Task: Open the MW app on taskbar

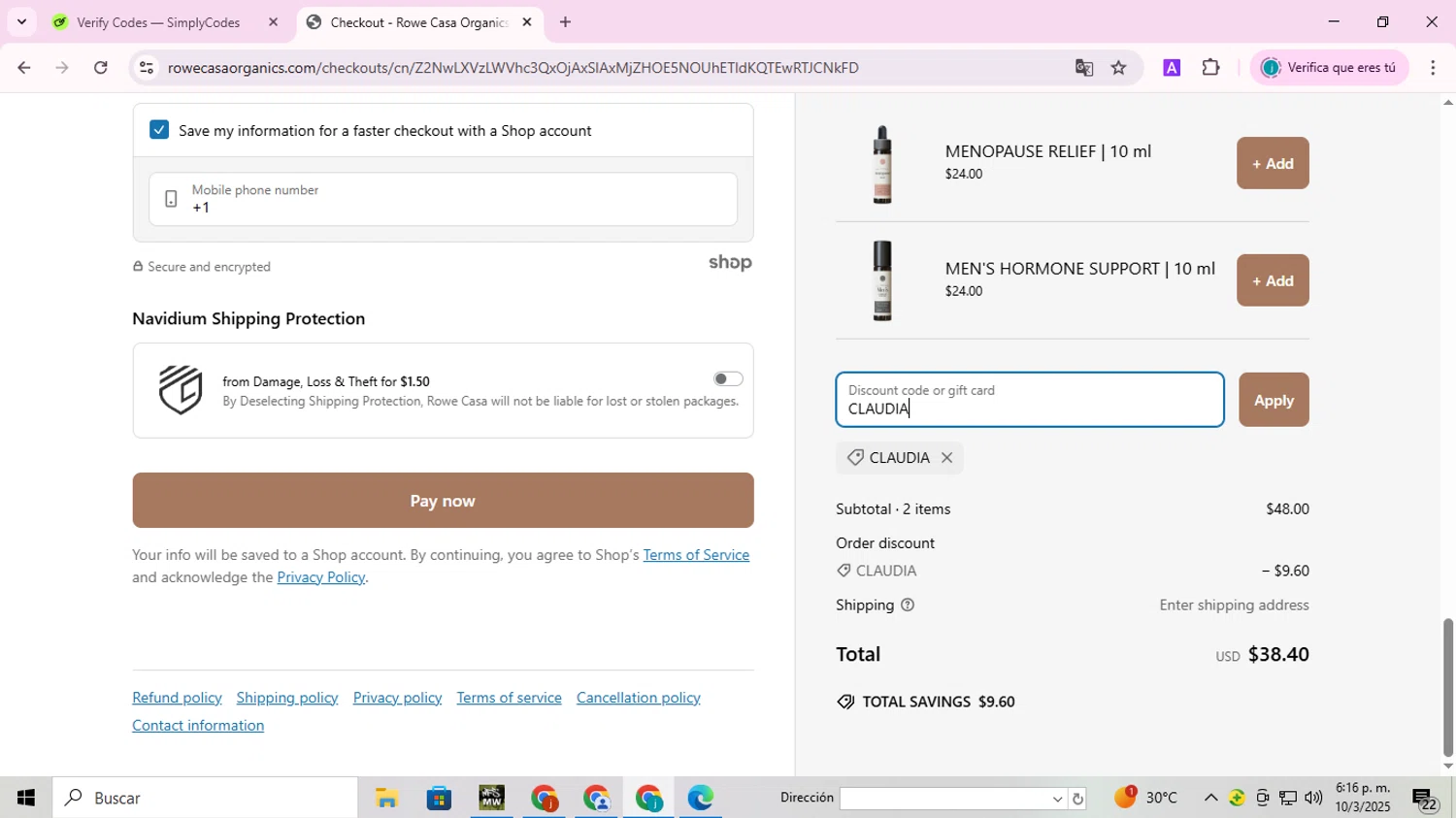Action: 491,798
